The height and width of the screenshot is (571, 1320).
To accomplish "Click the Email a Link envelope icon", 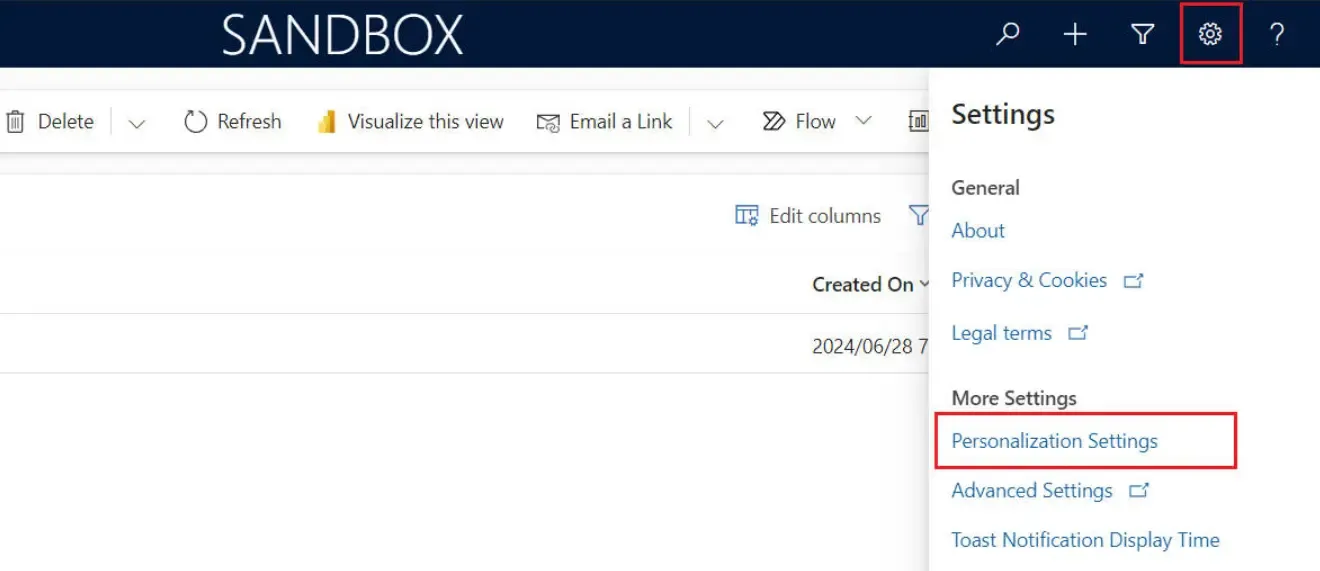I will [548, 123].
